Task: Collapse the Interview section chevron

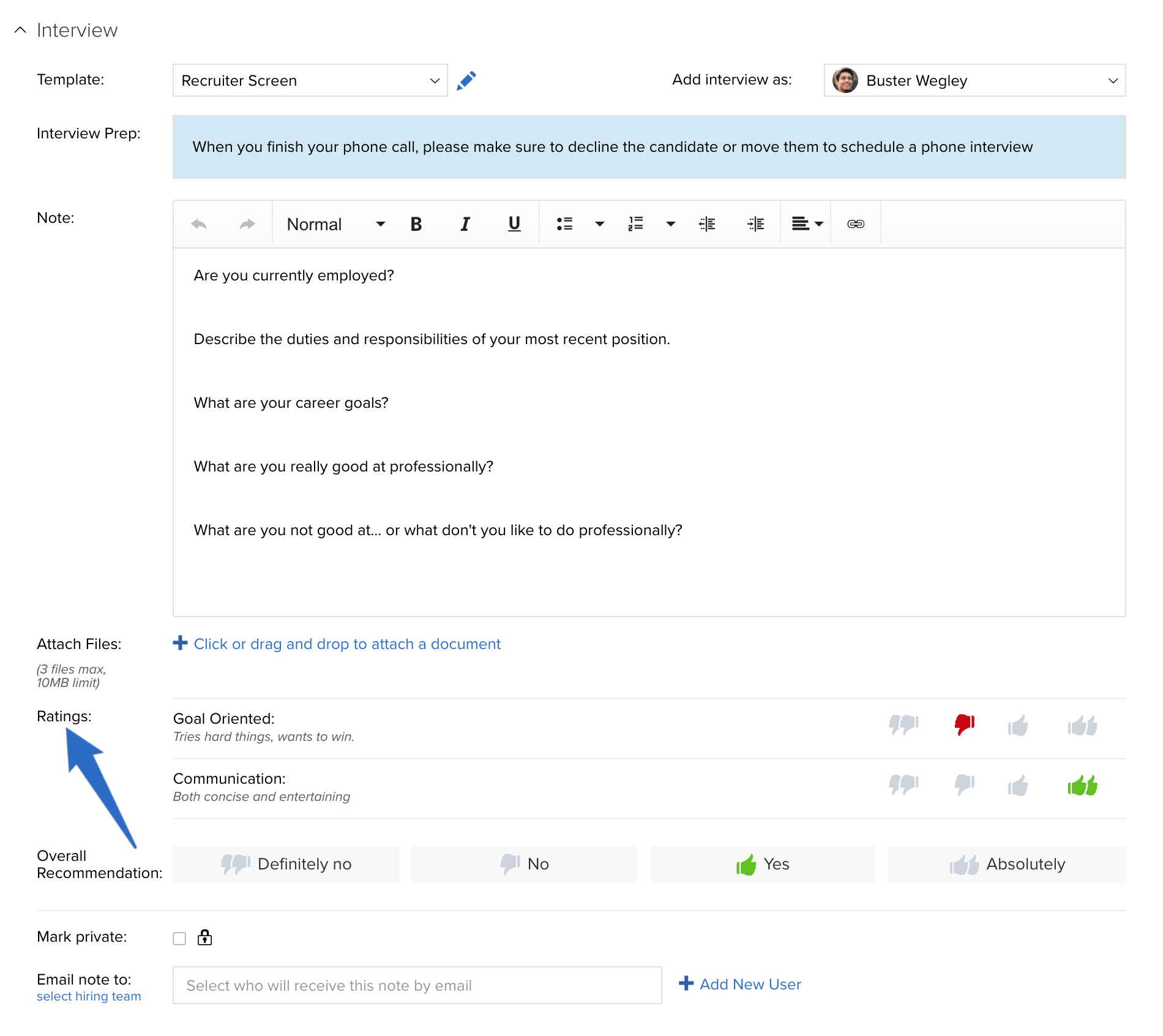Action: click(x=20, y=30)
